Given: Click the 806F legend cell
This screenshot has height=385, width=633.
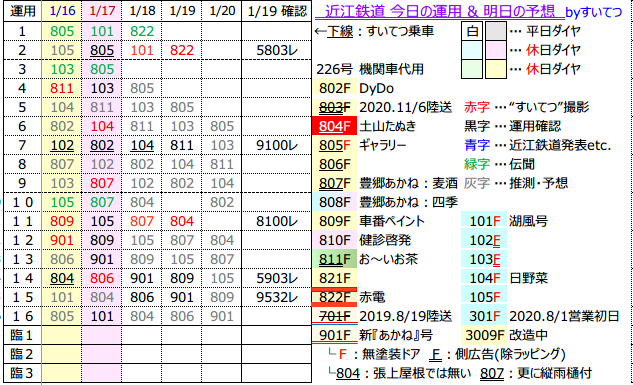Looking at the screenshot, I should pos(335,164).
